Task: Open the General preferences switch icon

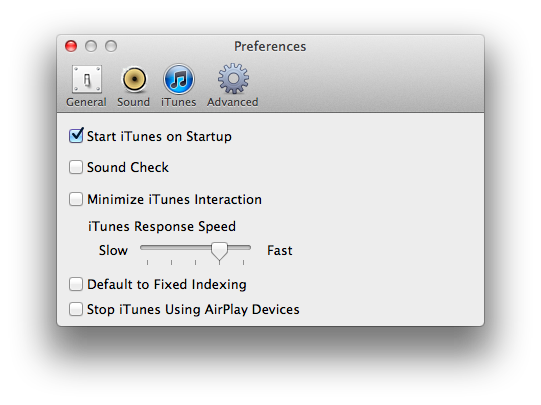Action: (x=87, y=79)
